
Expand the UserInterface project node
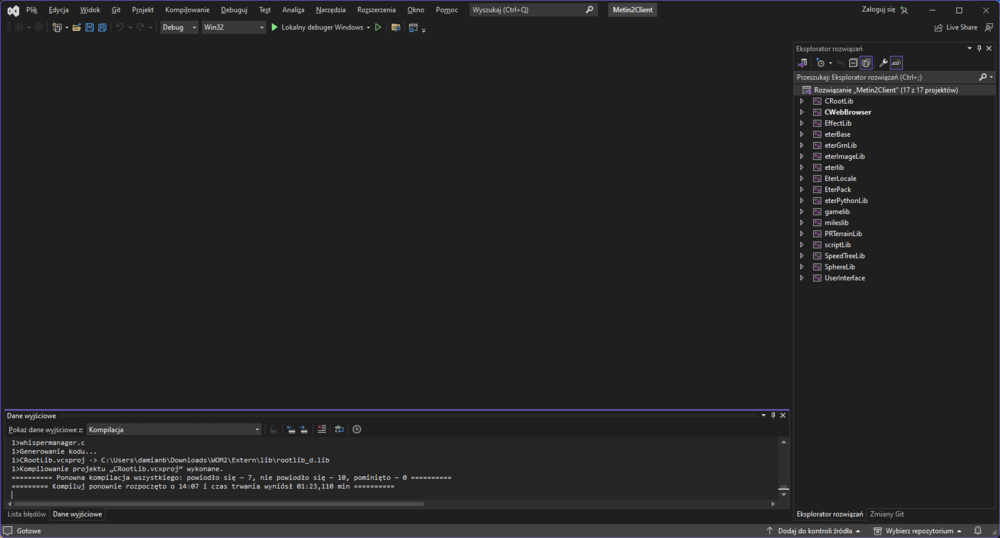802,278
